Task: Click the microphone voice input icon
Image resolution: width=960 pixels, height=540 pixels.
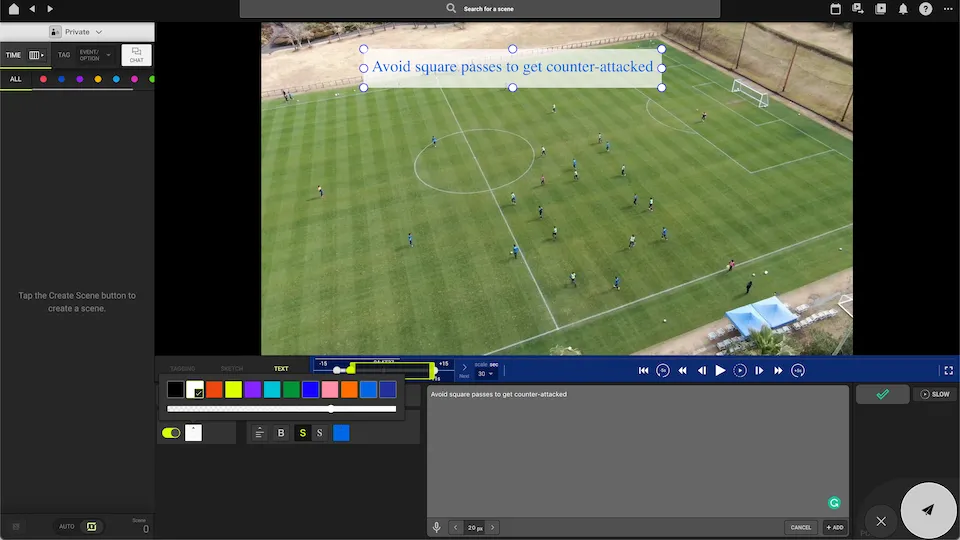Action: pyautogui.click(x=437, y=527)
